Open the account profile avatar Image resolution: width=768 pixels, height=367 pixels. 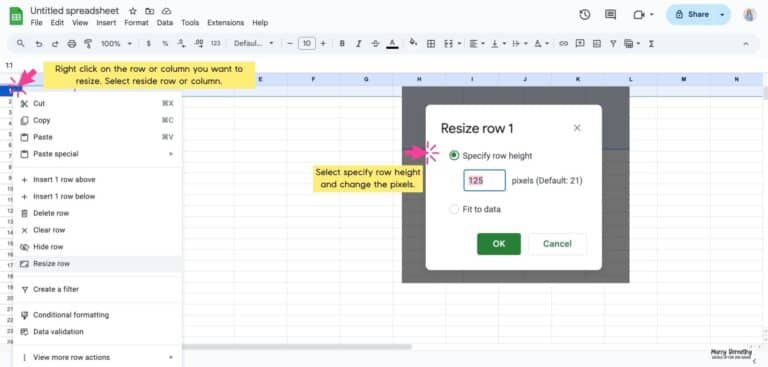749,15
